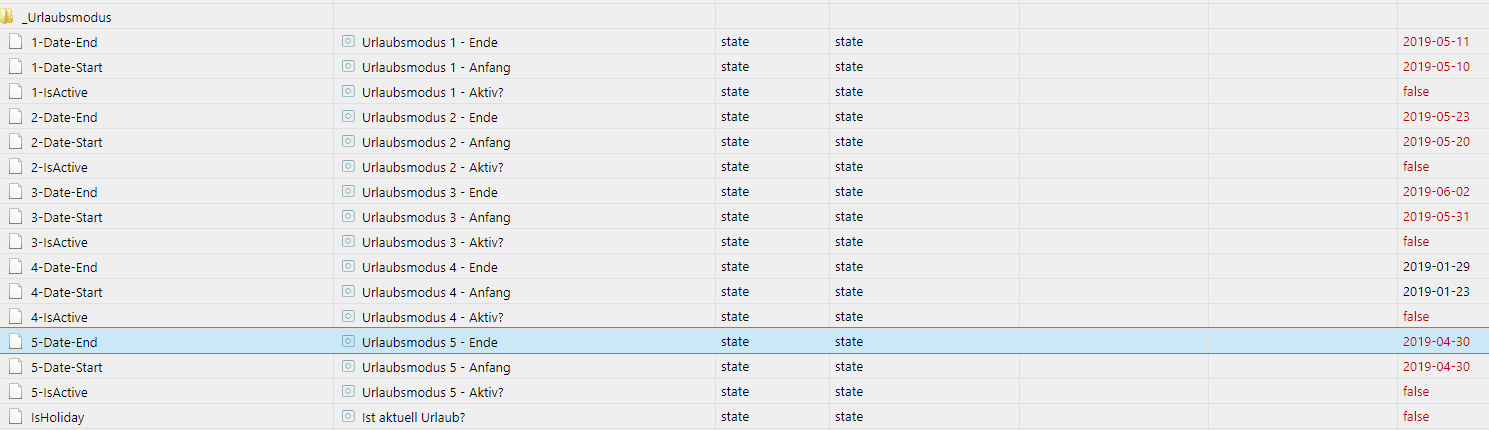Click the state icon beside Ist aktuell Urlaub?
This screenshot has width=1489, height=430.
(348, 416)
